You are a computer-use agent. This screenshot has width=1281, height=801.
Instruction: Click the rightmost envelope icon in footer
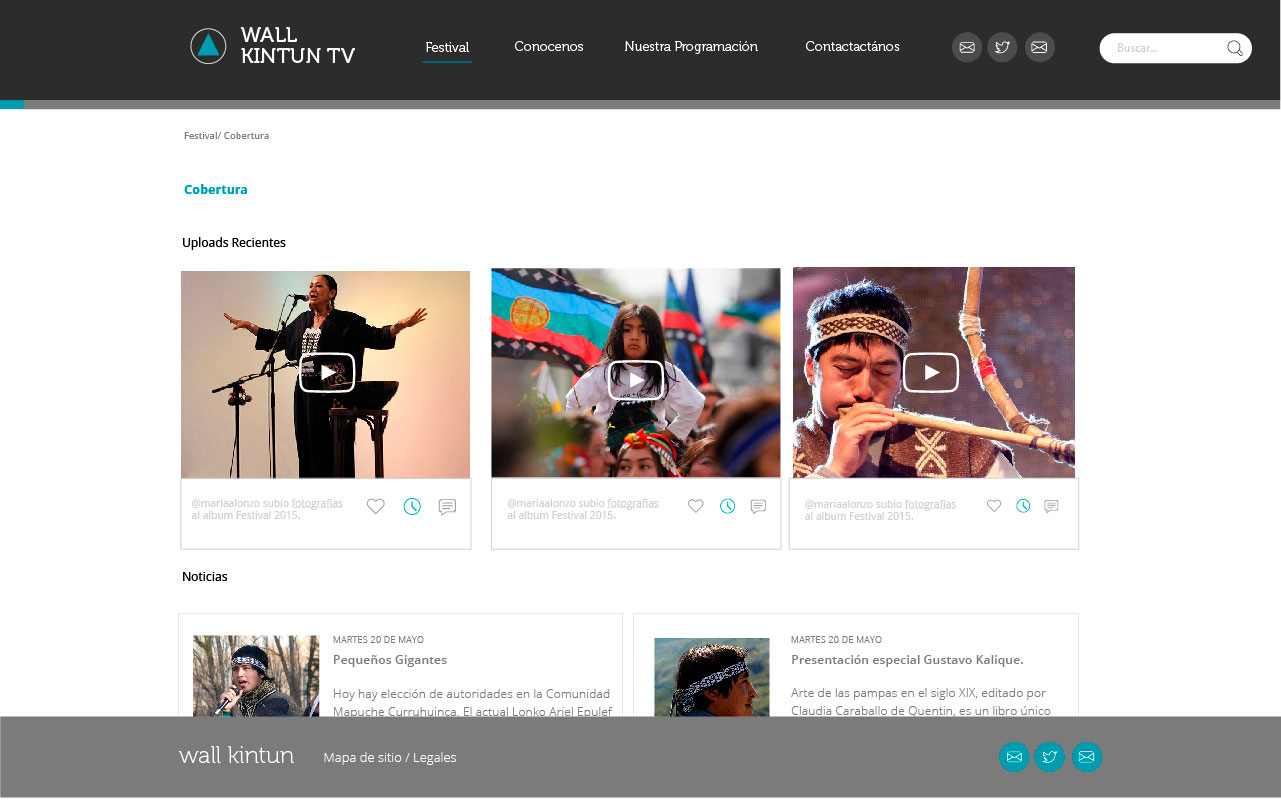1086,757
